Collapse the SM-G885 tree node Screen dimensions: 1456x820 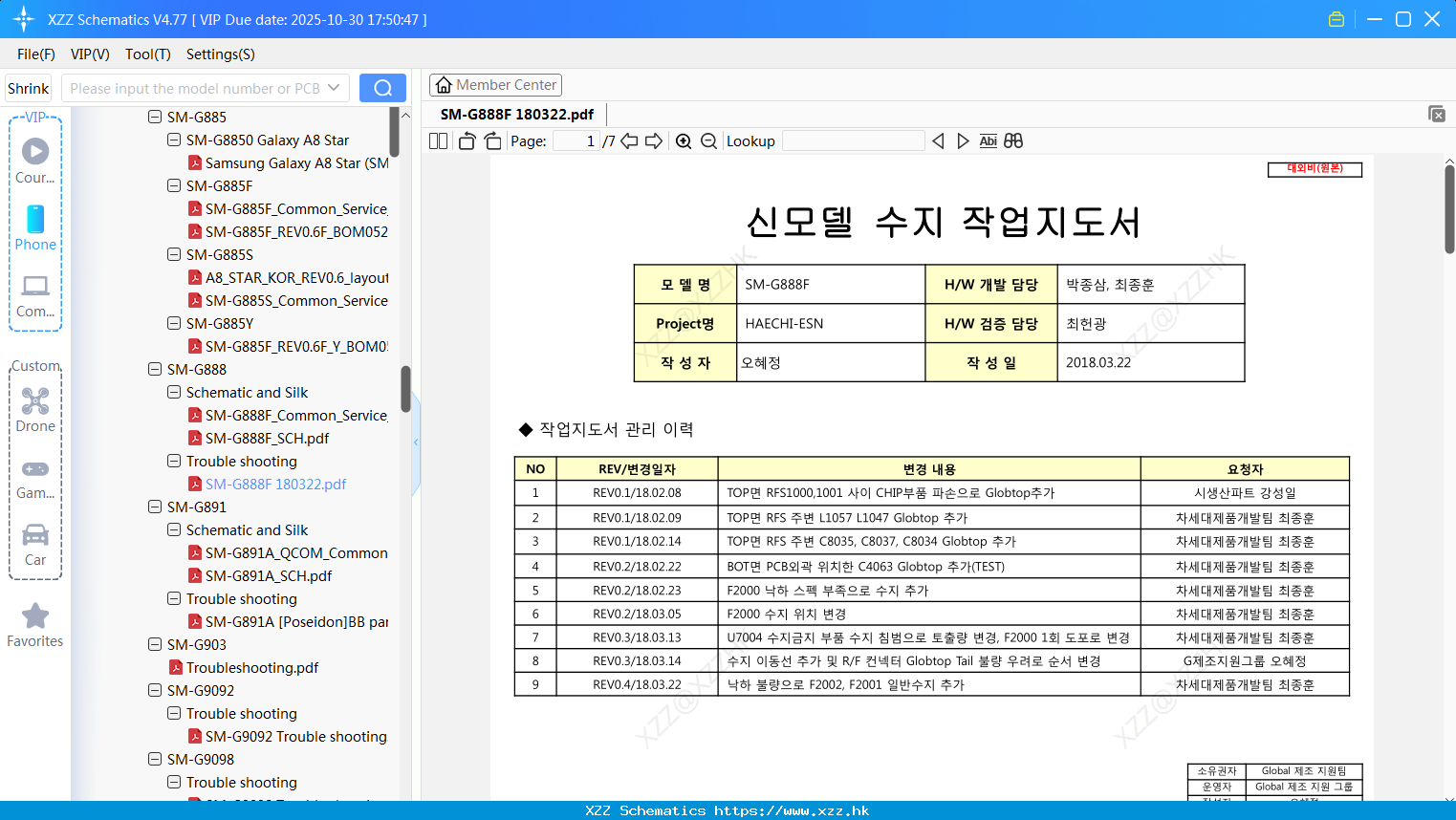[155, 117]
